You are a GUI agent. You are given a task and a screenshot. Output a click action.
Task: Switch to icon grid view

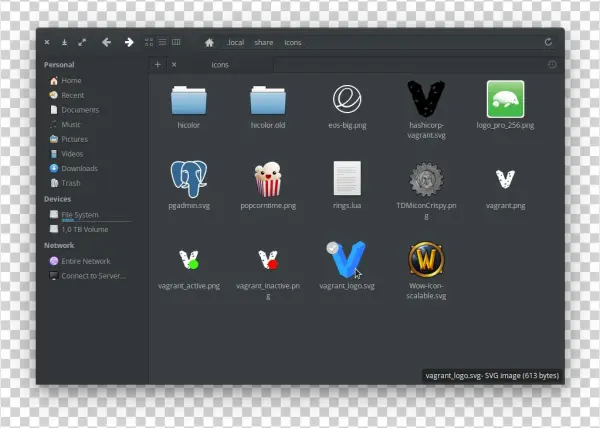[150, 42]
